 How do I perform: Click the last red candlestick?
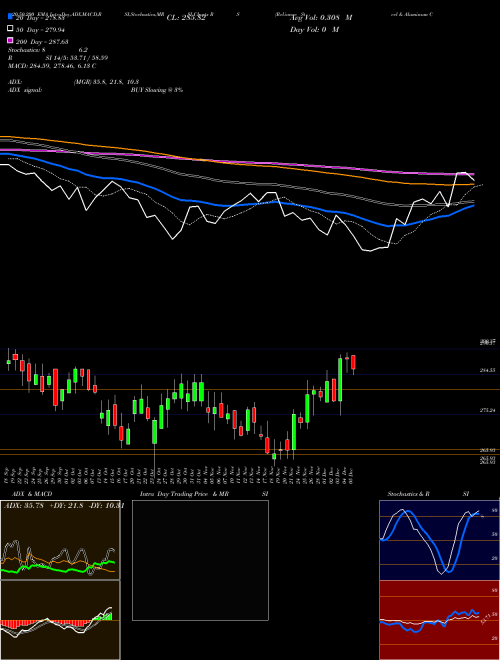coord(354,362)
